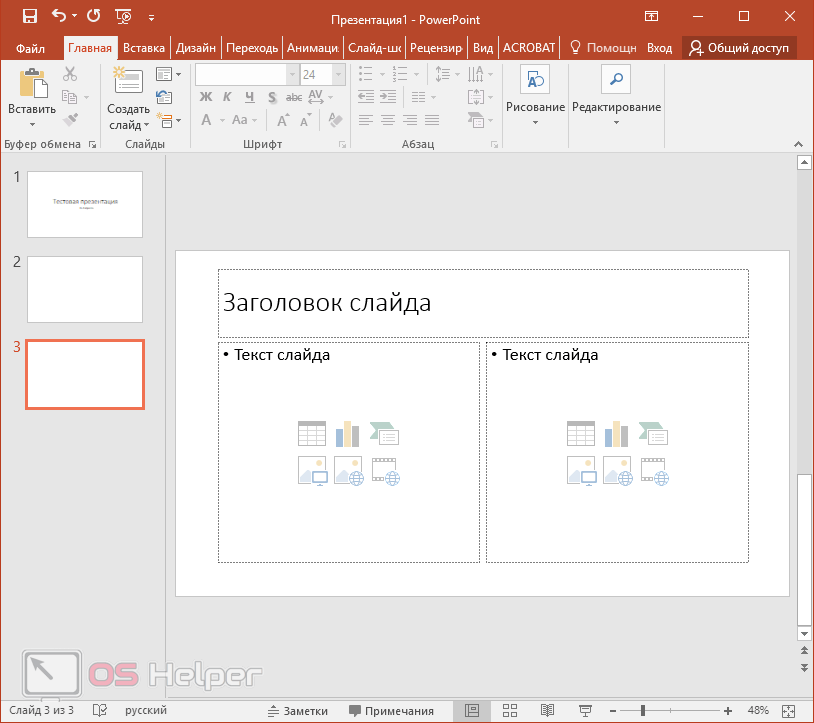This screenshot has height=723, width=814.
Task: Center align the text
Action: (x=388, y=120)
